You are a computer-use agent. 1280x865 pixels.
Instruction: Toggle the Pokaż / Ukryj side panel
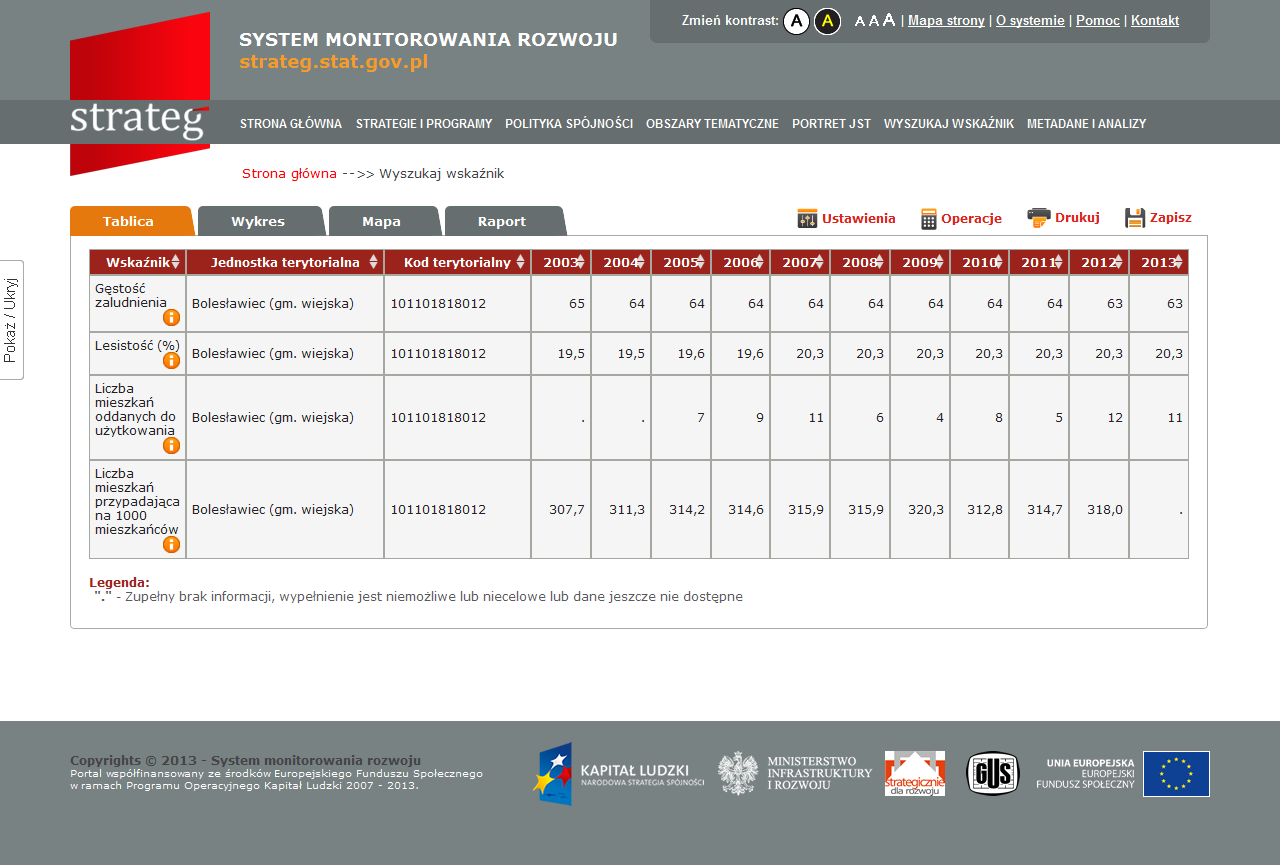pos(11,320)
